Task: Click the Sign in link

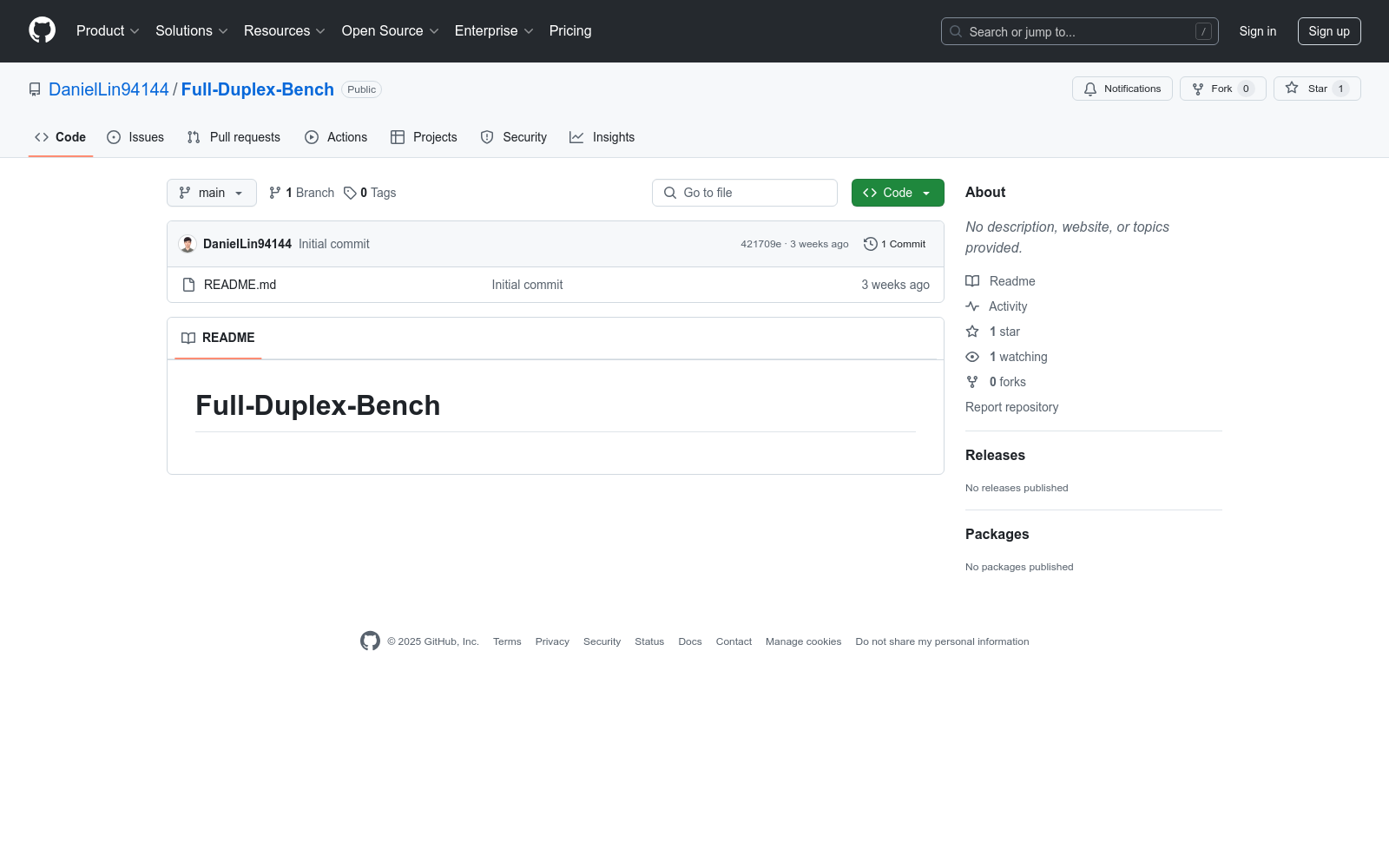Action: [x=1257, y=31]
